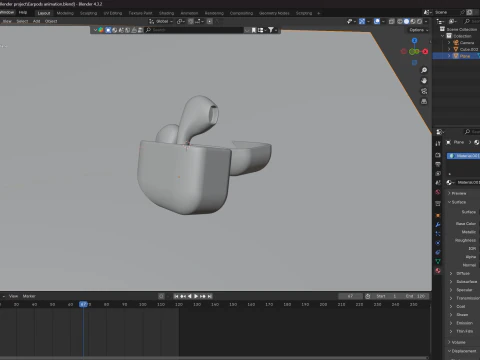Click the red X axis on navigation gizmo
Image resolution: width=480 pixels, height=360 pixels.
425,51
